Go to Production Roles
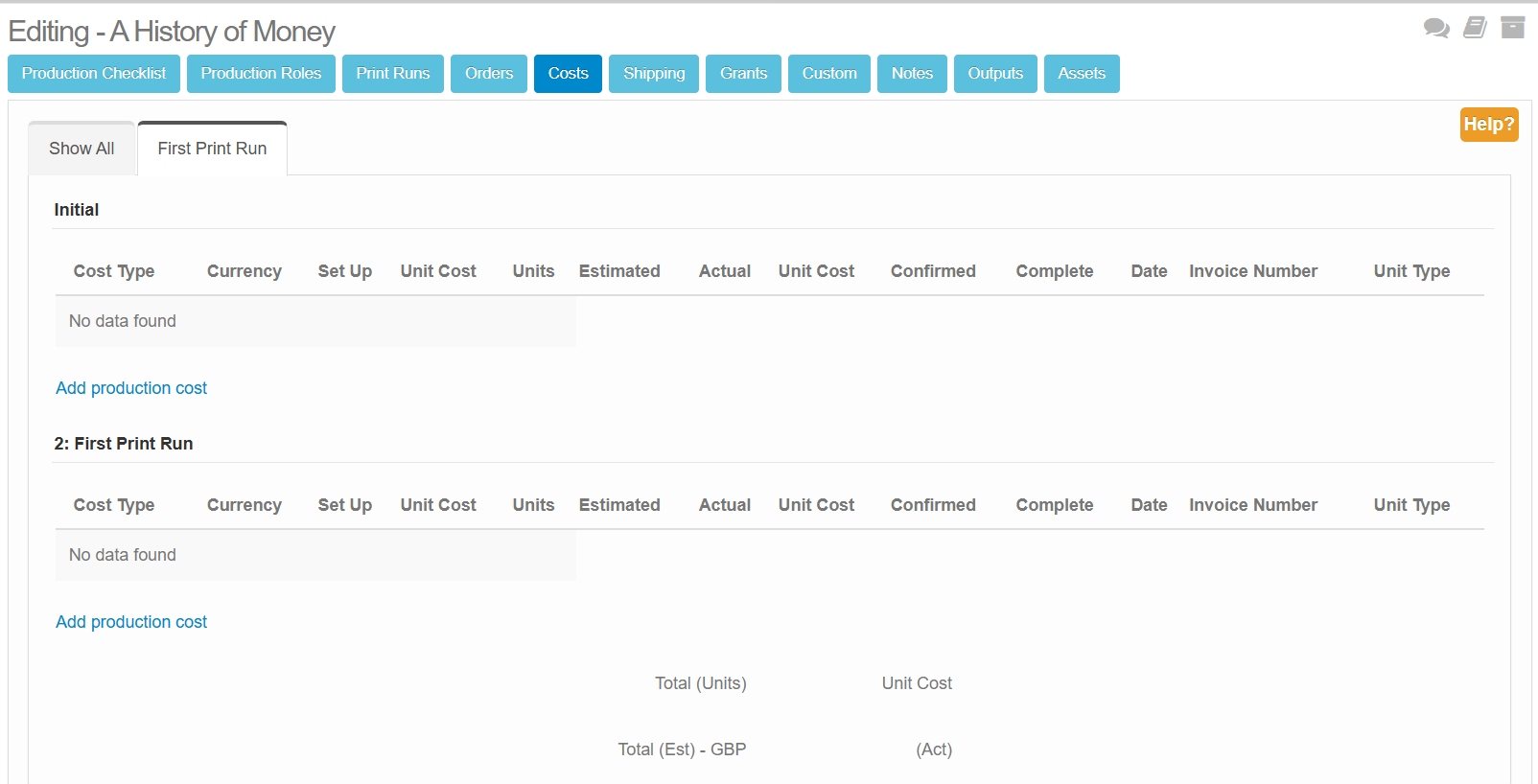This screenshot has width=1538, height=784. point(261,74)
